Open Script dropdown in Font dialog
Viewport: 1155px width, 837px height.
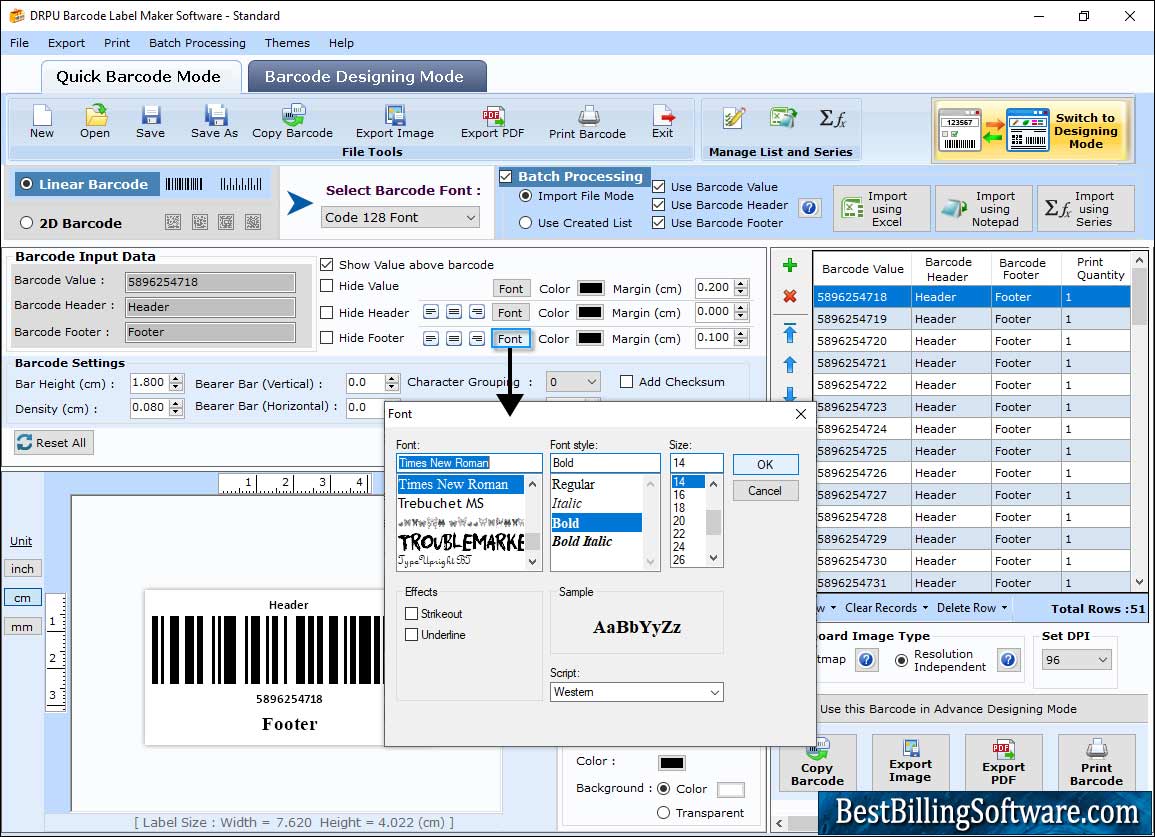pos(636,692)
